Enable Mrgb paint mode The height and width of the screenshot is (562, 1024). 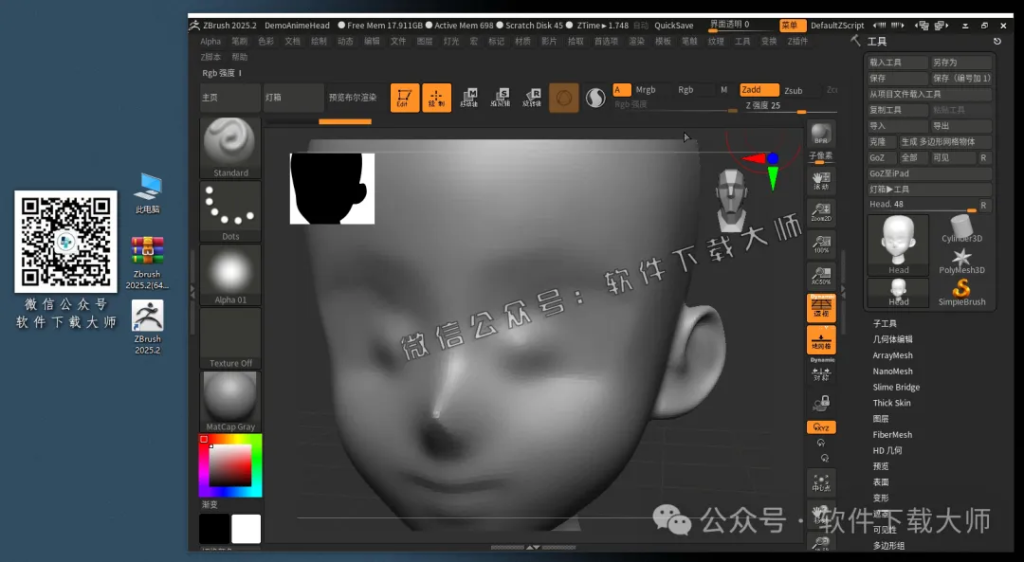(645, 90)
